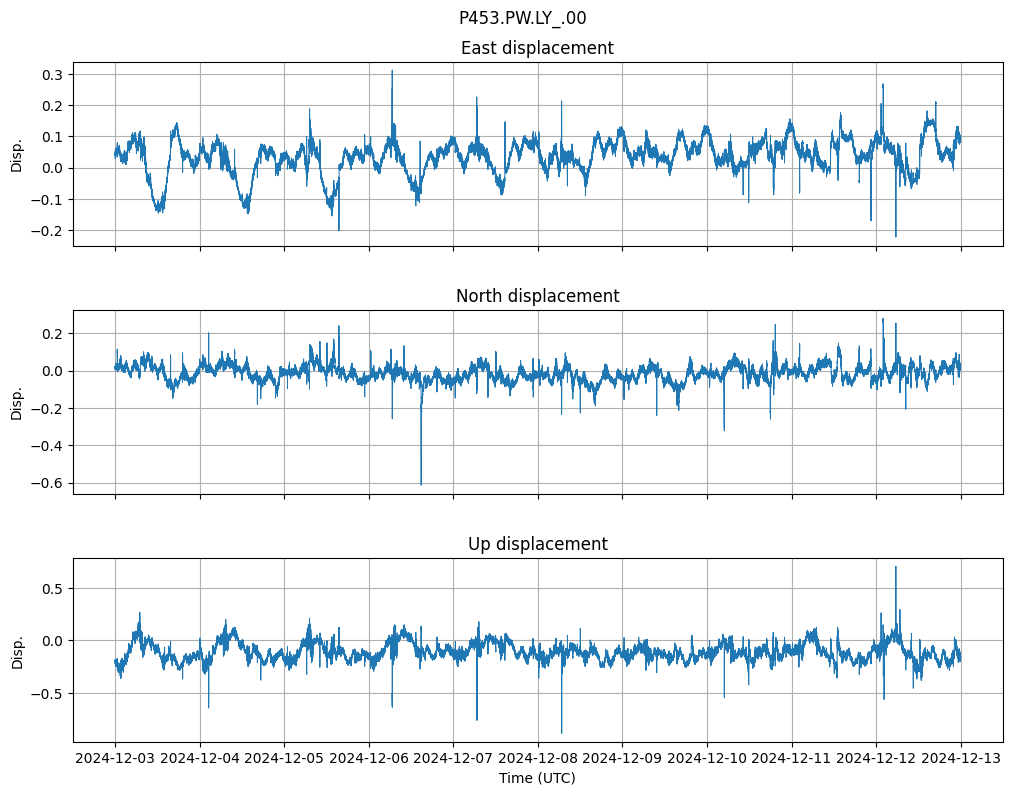The image size is (1012, 795).
Task: Click the highest peak in East plot
Action: click(x=392, y=72)
